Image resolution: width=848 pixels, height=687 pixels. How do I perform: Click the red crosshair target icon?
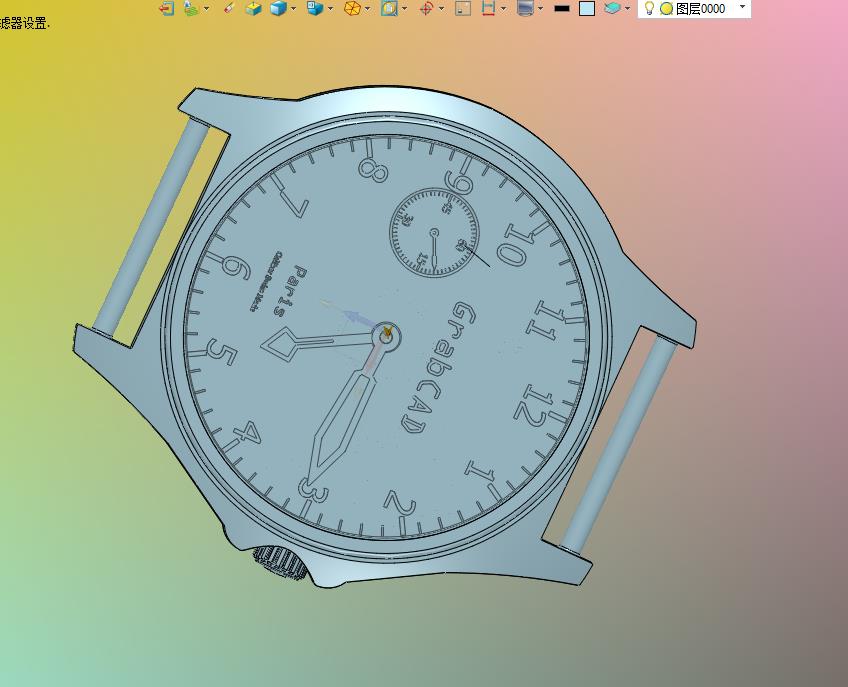(x=426, y=8)
